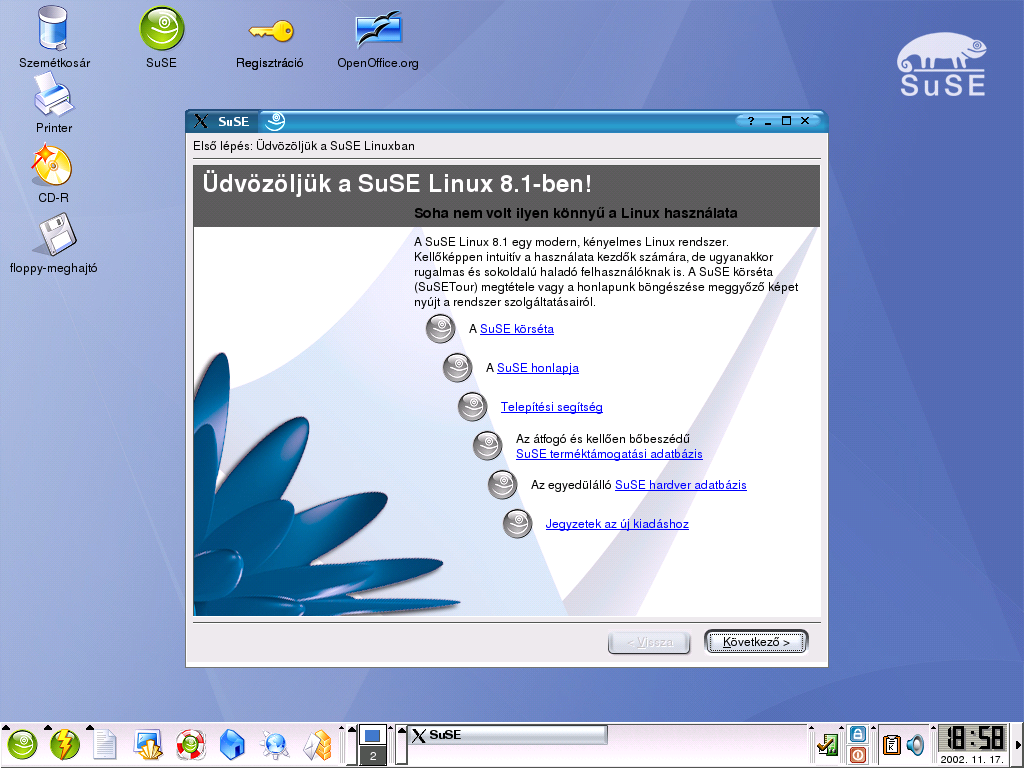
Task: Open the blue home folder icon in the panel
Action: [x=232, y=744]
